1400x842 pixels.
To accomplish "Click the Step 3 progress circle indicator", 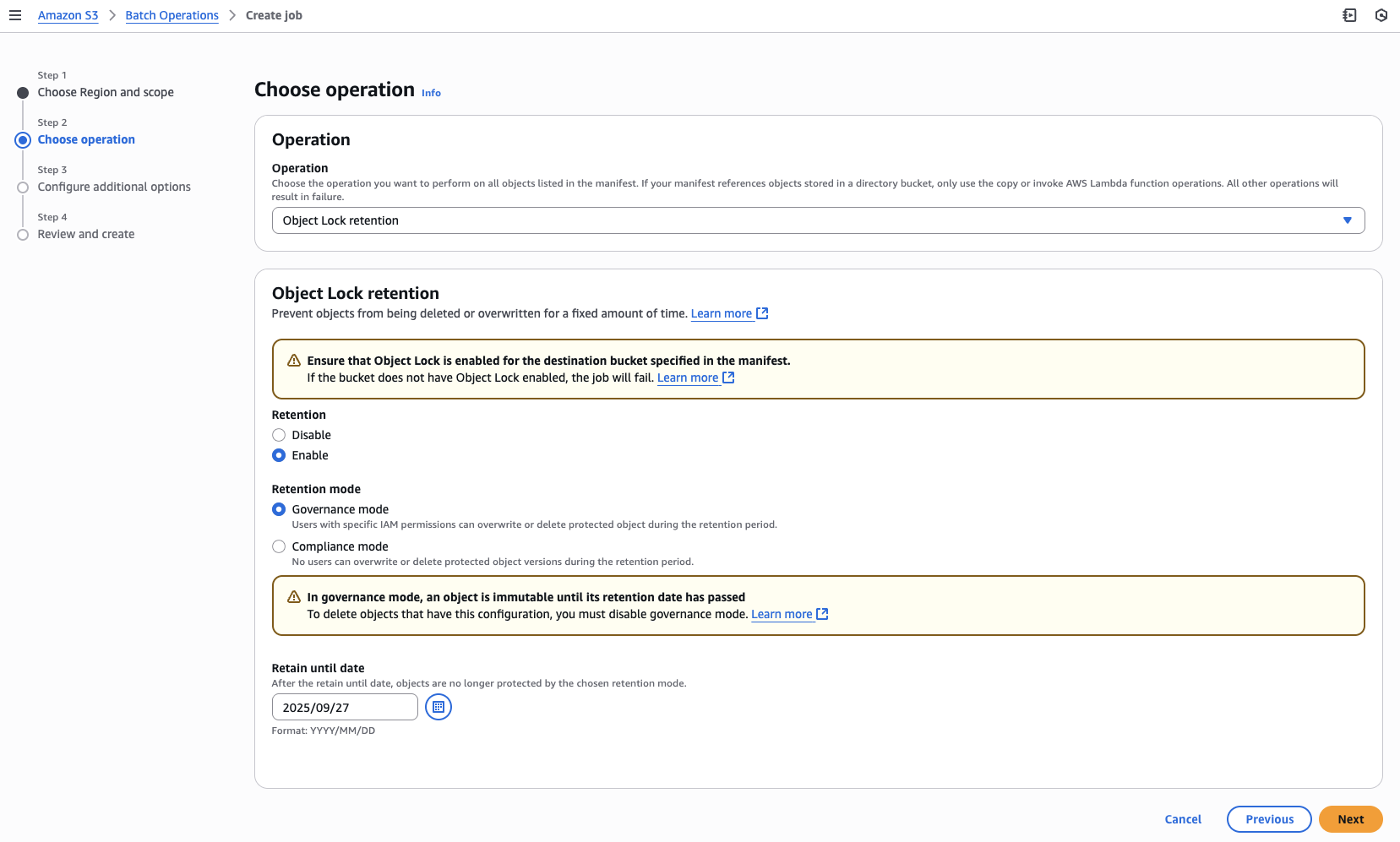I will (23, 187).
